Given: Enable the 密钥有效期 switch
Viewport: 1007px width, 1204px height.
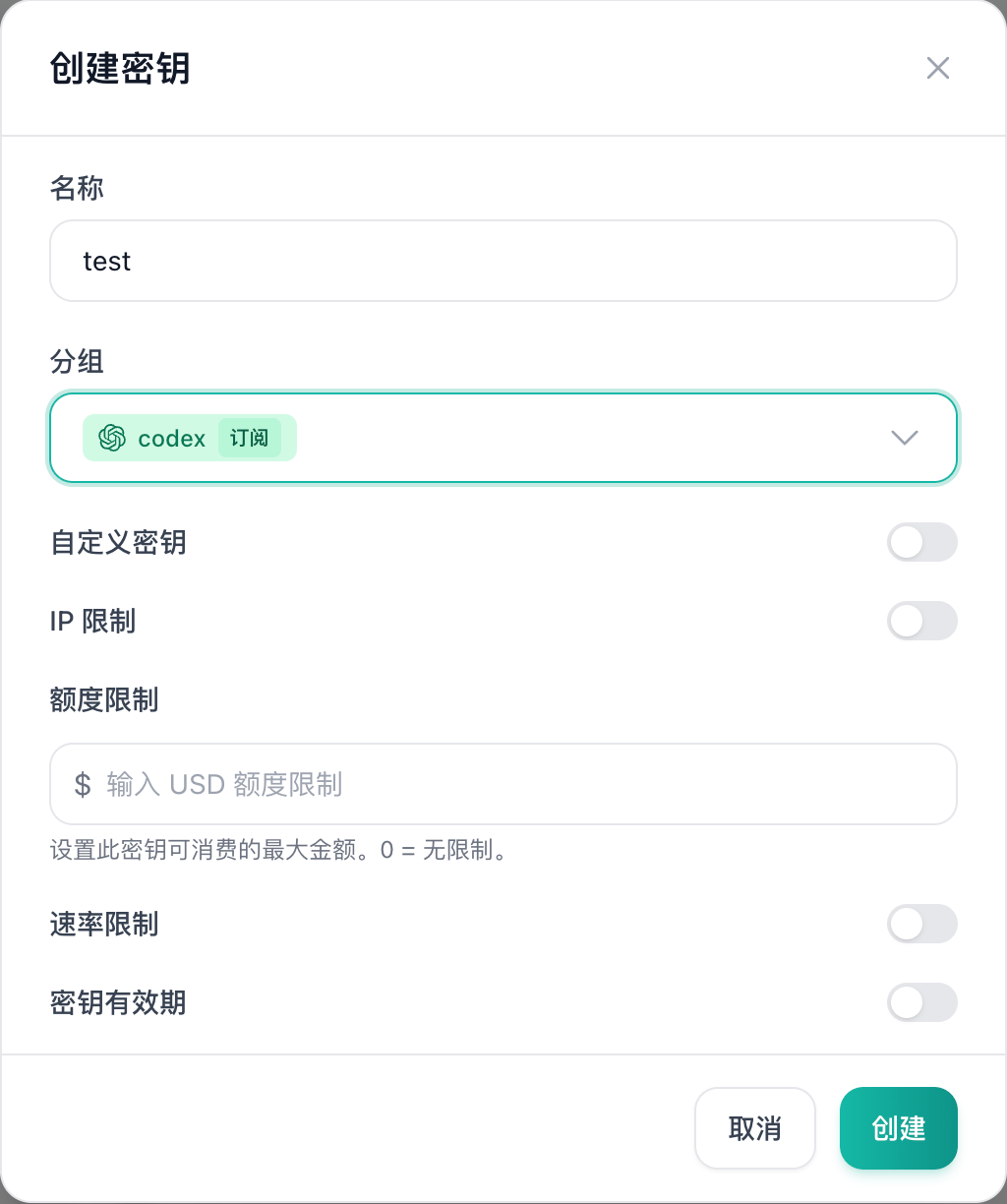Looking at the screenshot, I should coord(921,1002).
